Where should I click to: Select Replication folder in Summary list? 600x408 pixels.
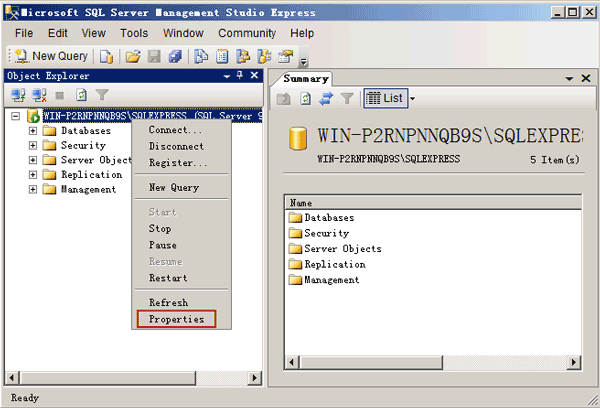point(327,264)
